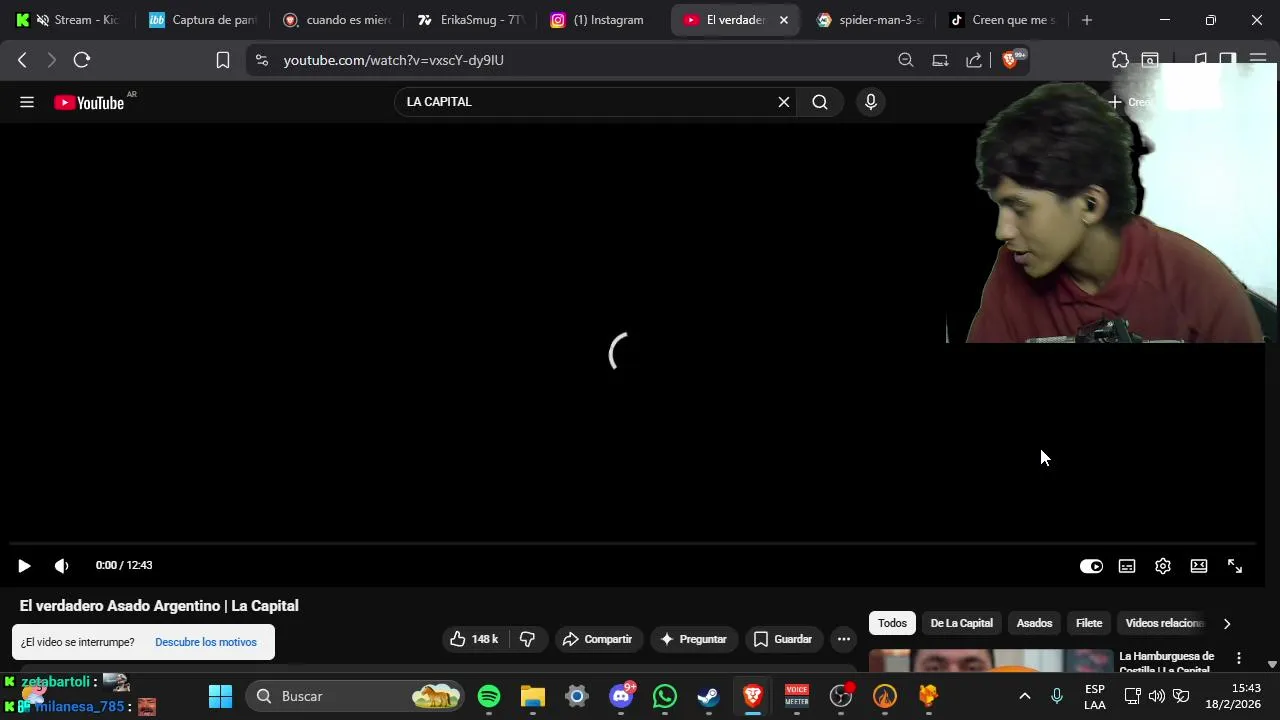Save the video with Guardar
The image size is (1280, 720).
(x=783, y=639)
